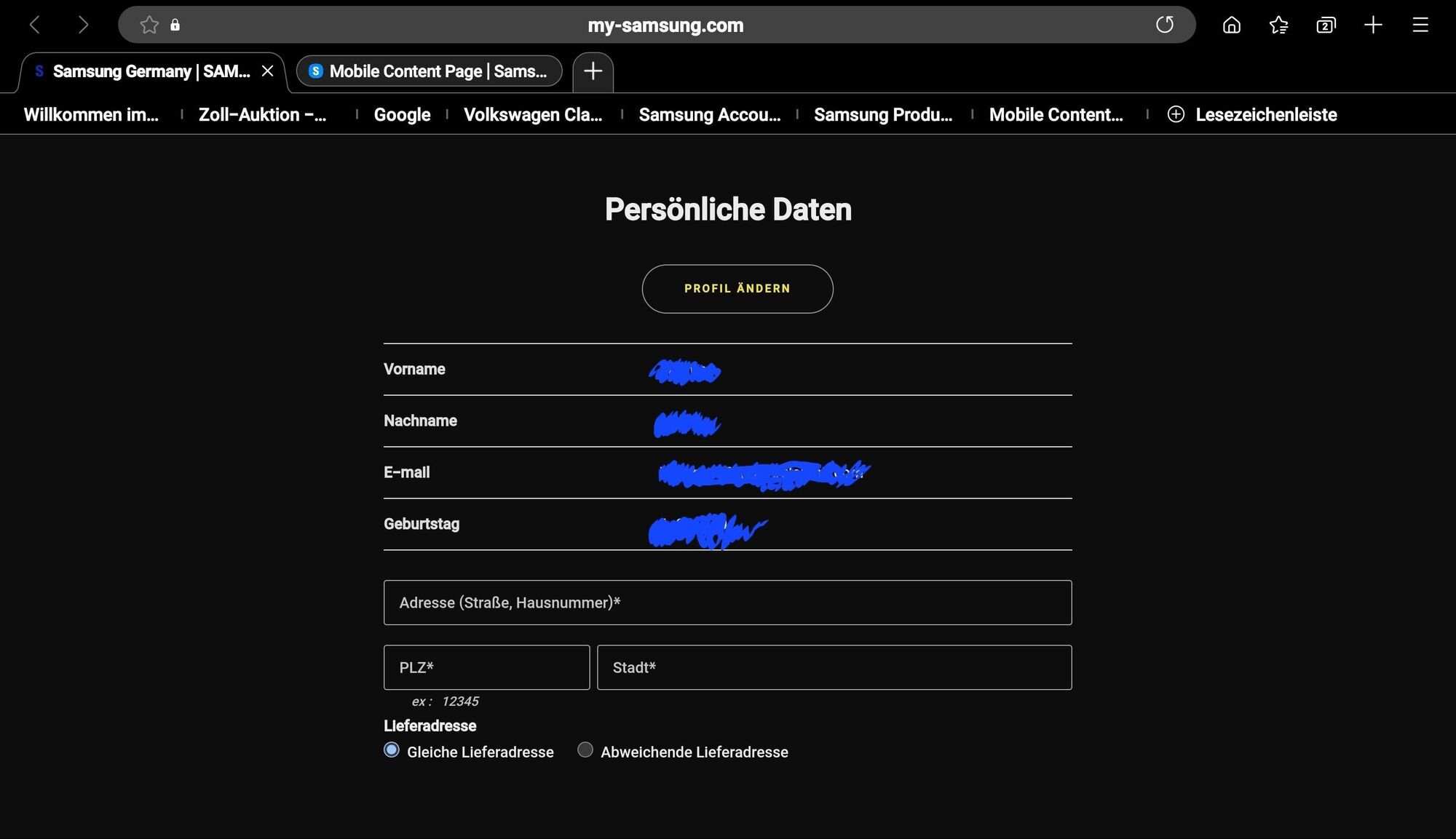Open the browser hamburger menu
The image size is (1456, 839).
[1420, 25]
